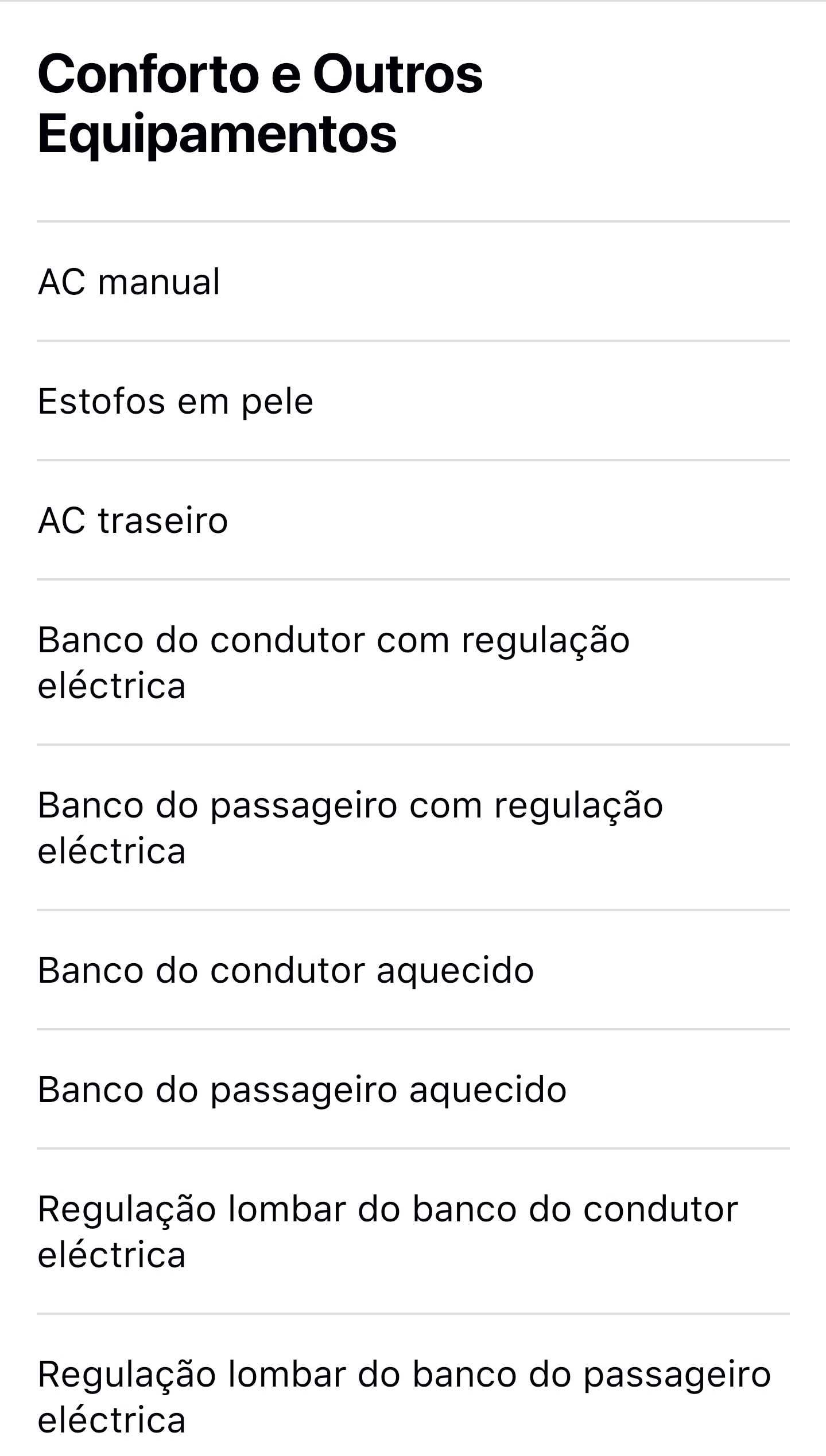Select Banco do passageiro com regulação eléctrica
826x1456 pixels.
click(413, 828)
